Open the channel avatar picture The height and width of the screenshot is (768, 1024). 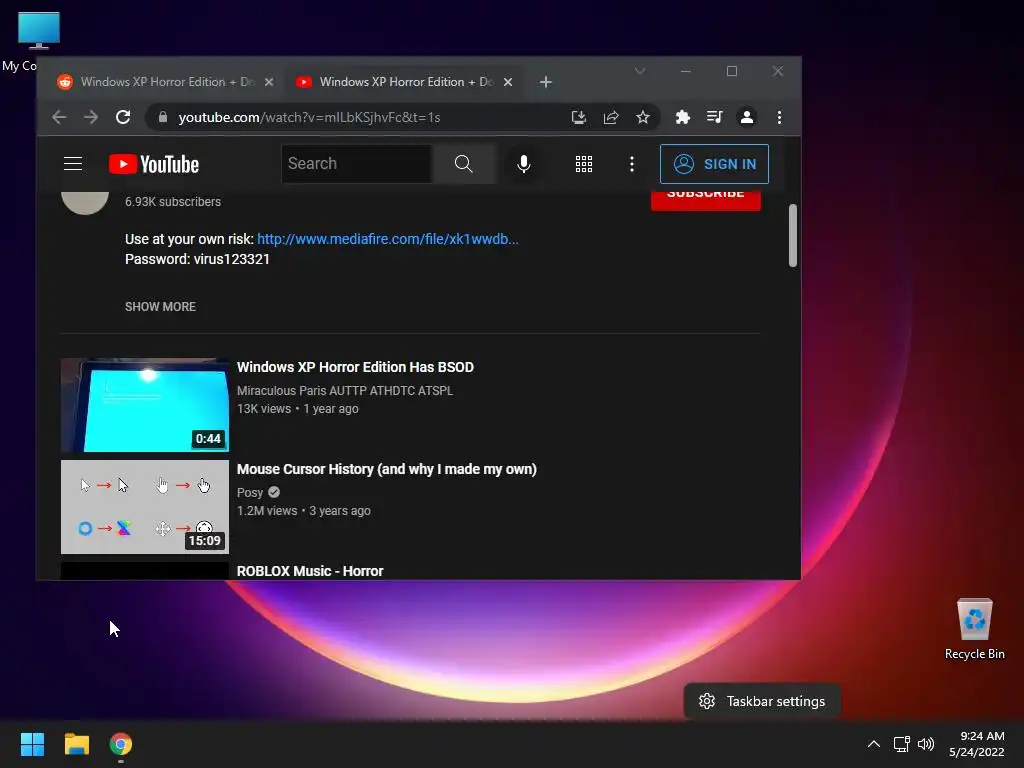[85, 201]
